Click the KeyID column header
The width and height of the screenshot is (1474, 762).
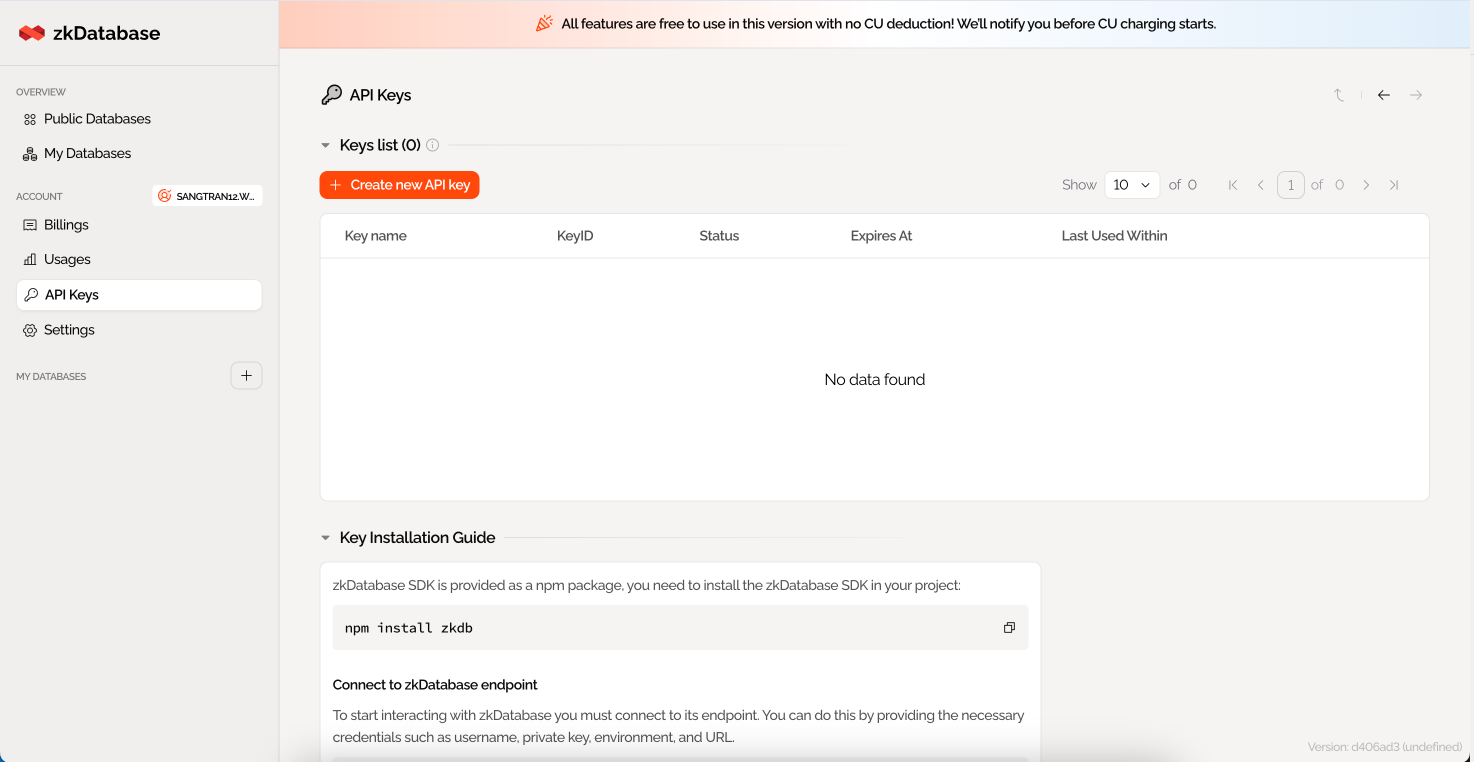click(x=575, y=236)
